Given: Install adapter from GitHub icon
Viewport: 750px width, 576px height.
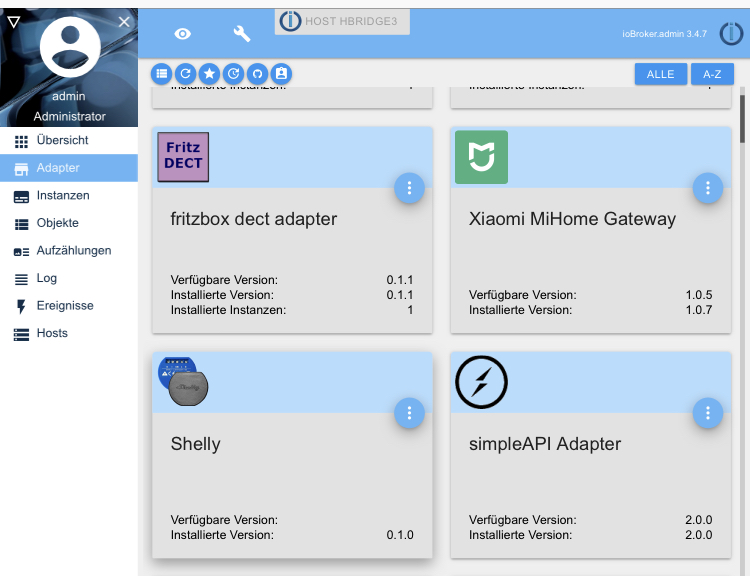Looking at the screenshot, I should tap(257, 73).
